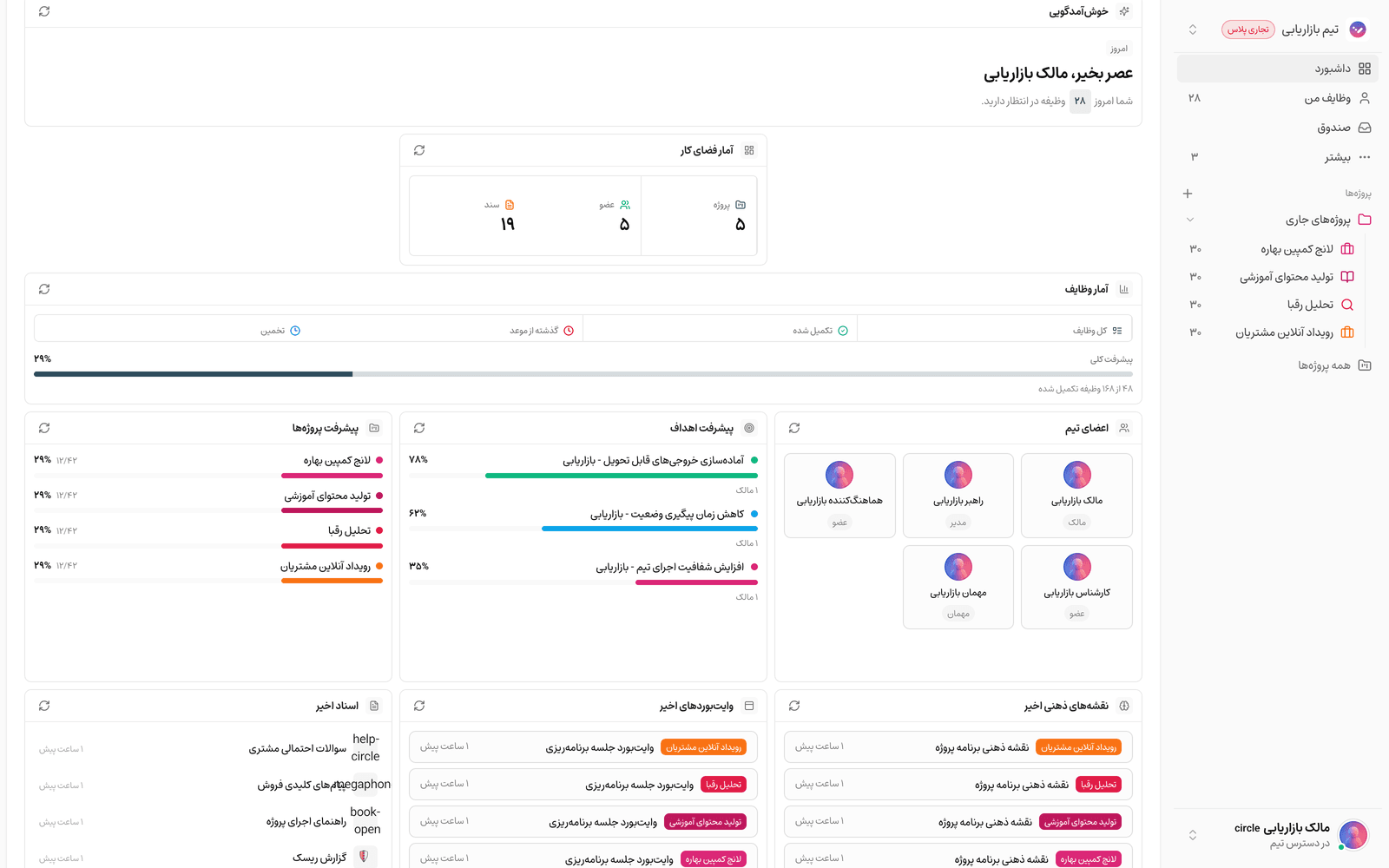Open document راهنمای اجرای پروژه
The height and width of the screenshot is (868, 1389).
[x=208, y=821]
